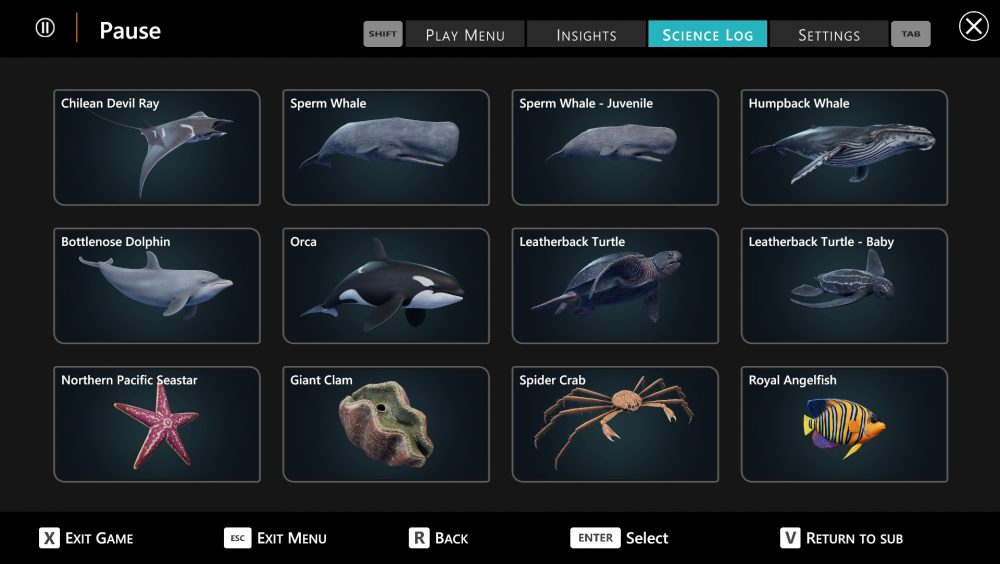Select the Royal Angelfish entry
This screenshot has height=564, width=1000.
(844, 424)
